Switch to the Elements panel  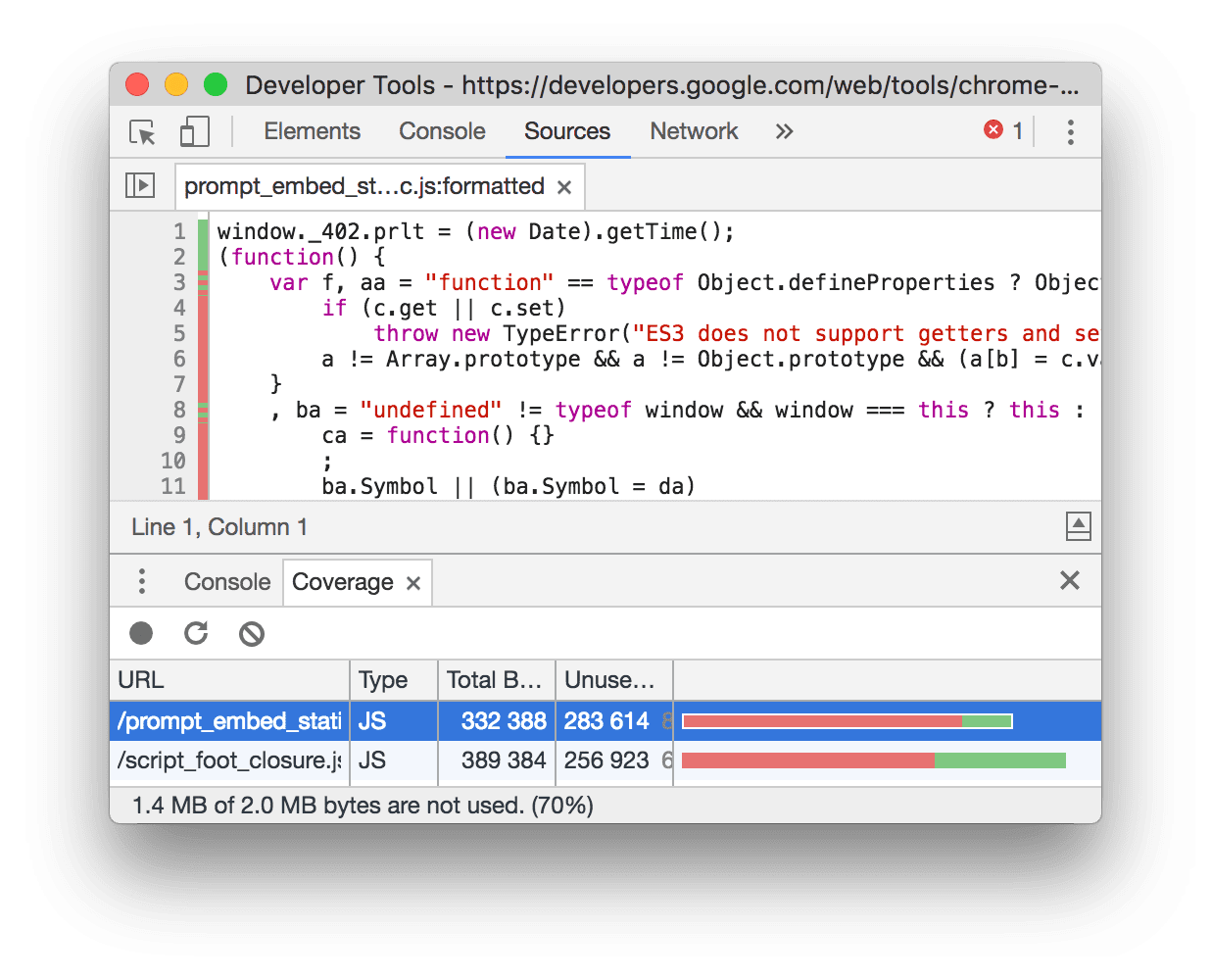click(311, 130)
